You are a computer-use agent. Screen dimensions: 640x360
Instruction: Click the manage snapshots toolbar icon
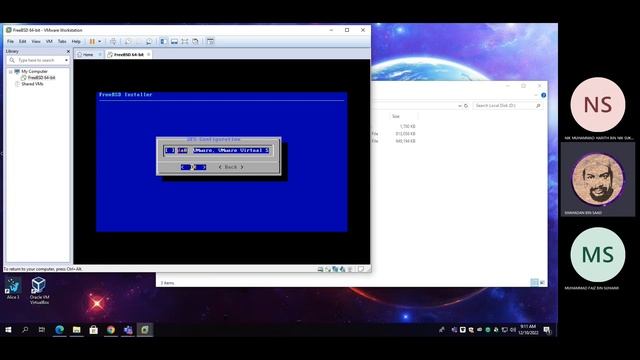(149, 41)
